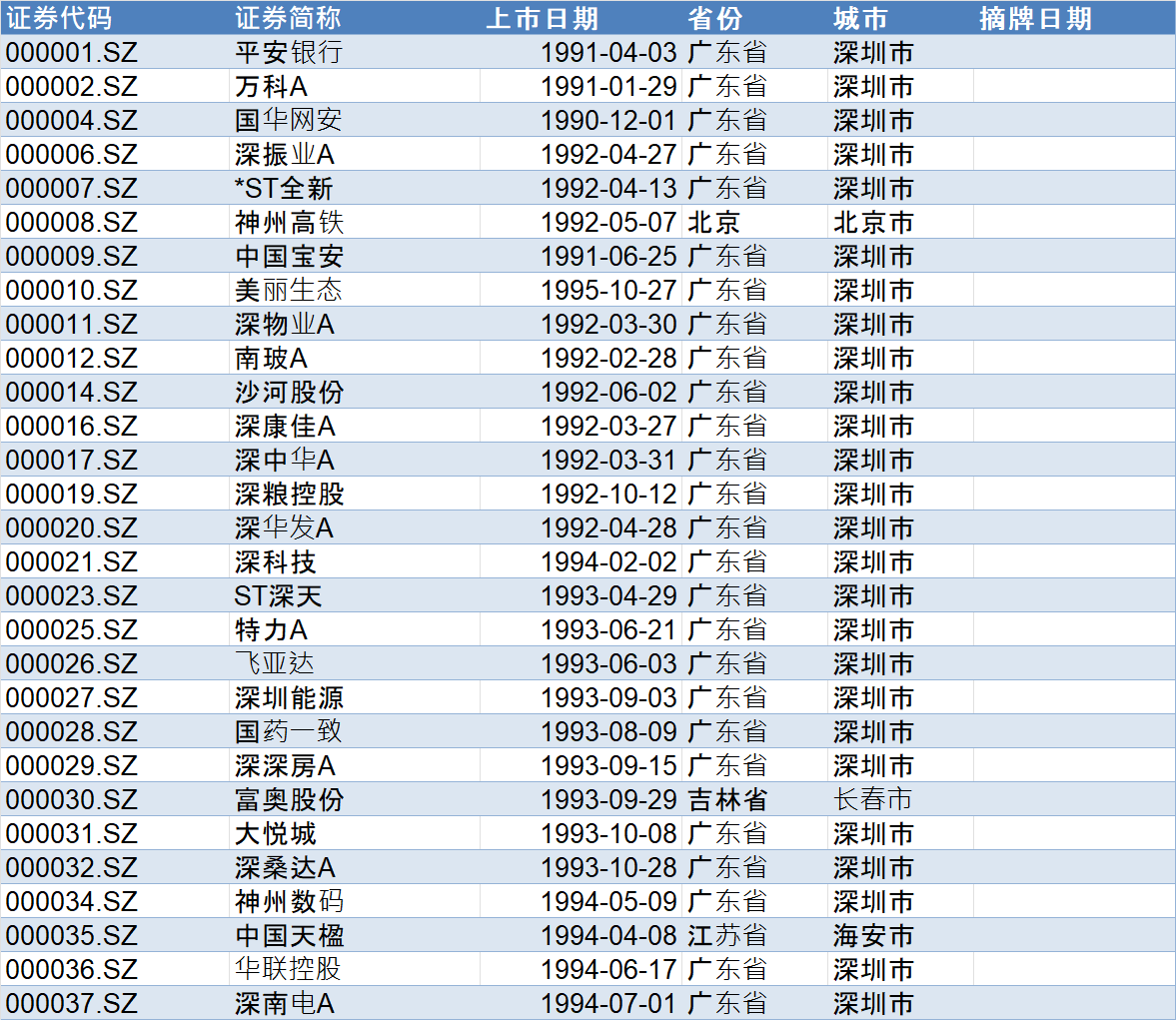The height and width of the screenshot is (1020, 1176).
Task: Select cell 000001.SZ
Action: point(115,52)
